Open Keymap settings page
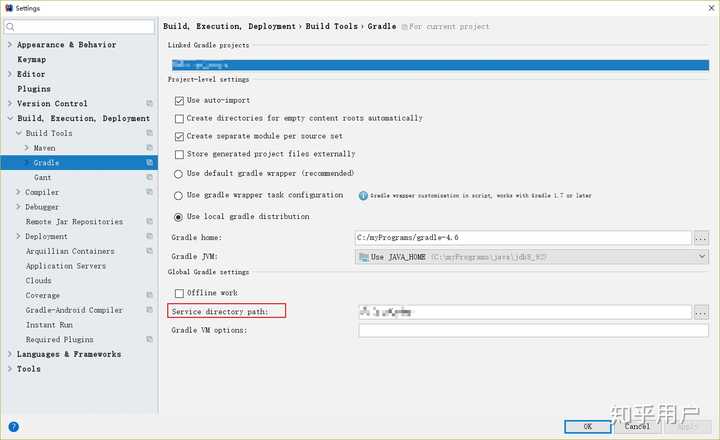Image resolution: width=720 pixels, height=440 pixels. (32, 59)
